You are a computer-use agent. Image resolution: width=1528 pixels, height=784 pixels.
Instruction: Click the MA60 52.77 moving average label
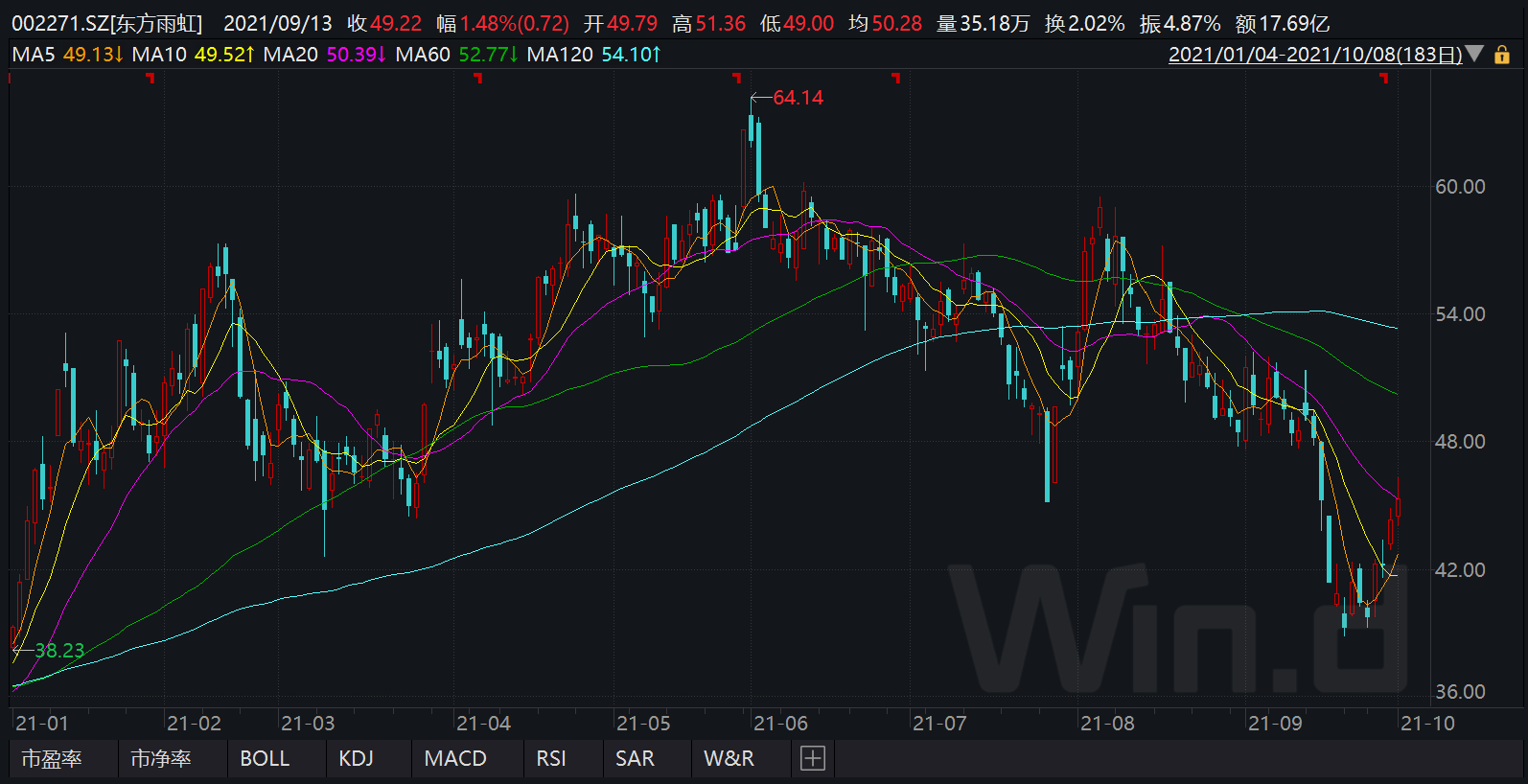[x=457, y=55]
